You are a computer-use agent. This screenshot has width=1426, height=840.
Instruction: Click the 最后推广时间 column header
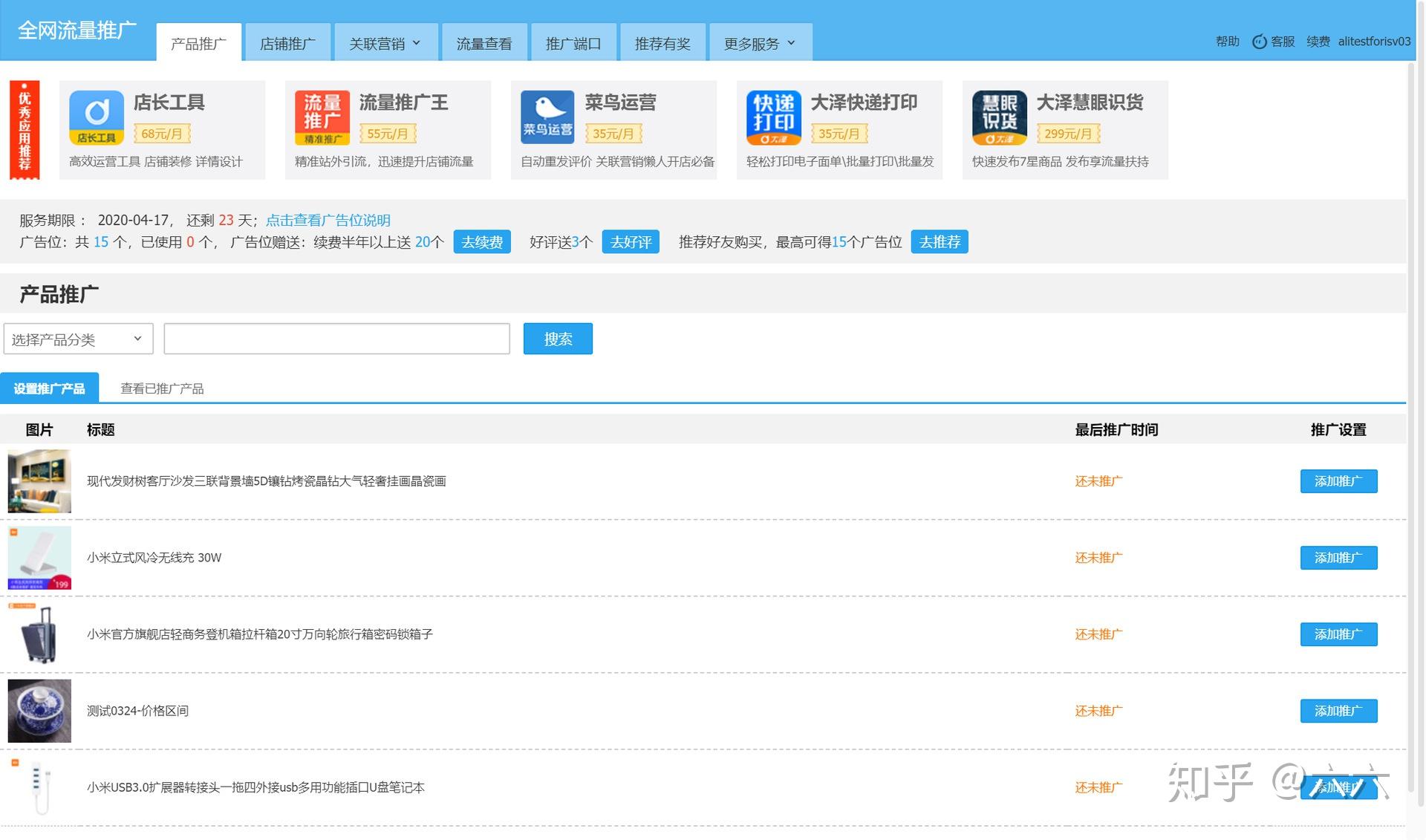coord(1116,429)
